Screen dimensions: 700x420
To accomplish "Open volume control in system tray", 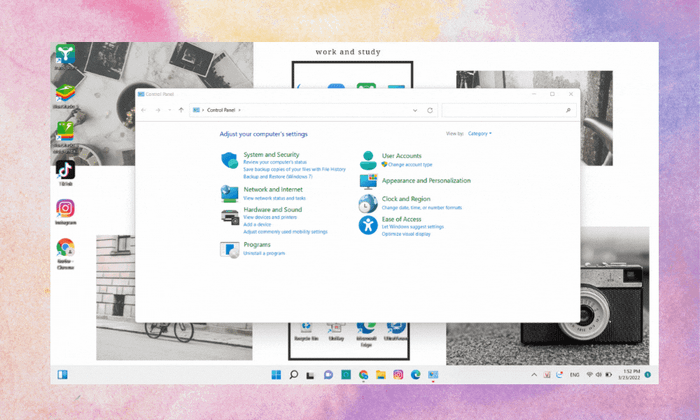I will point(599,375).
